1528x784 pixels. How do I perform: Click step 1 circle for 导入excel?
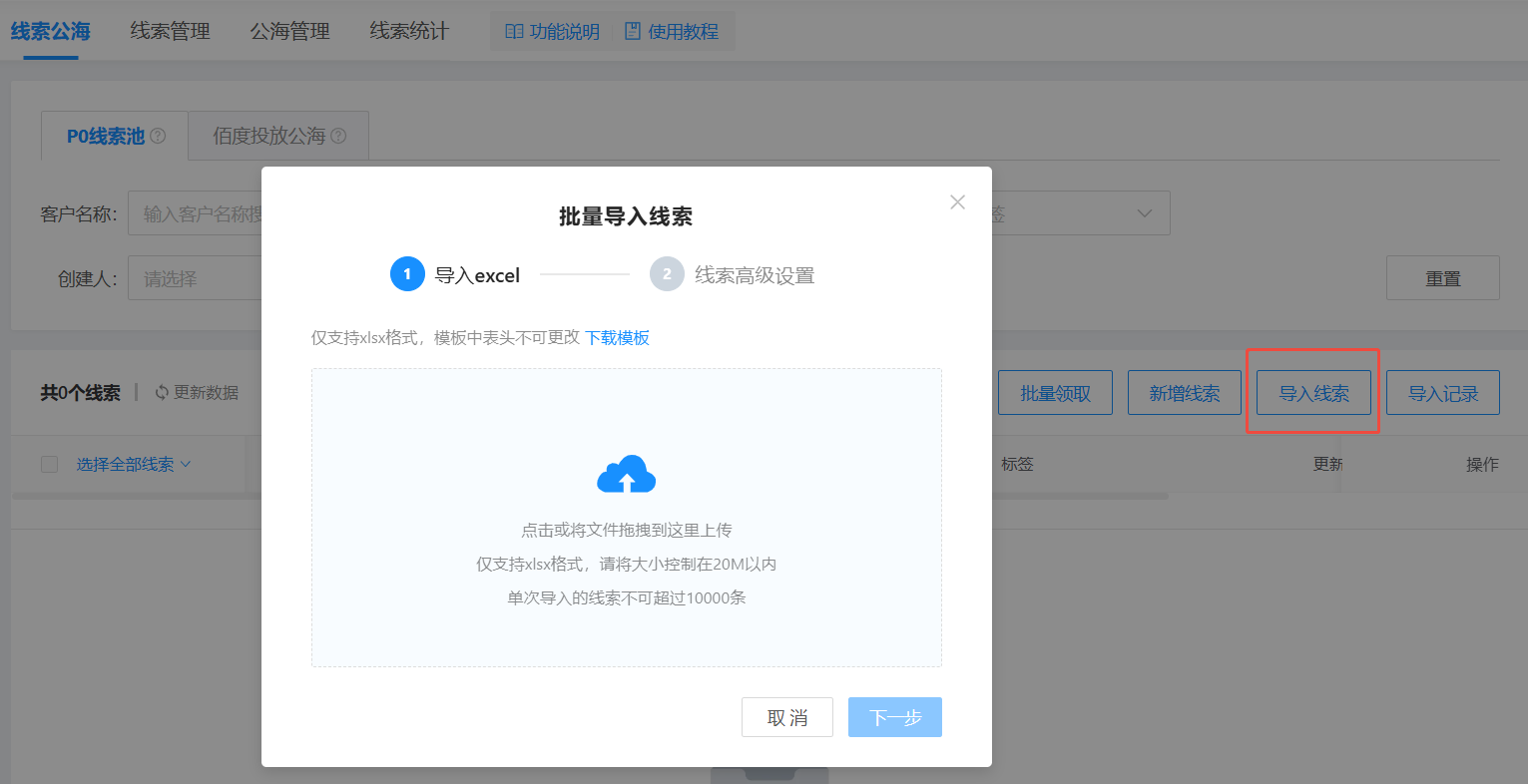point(407,274)
